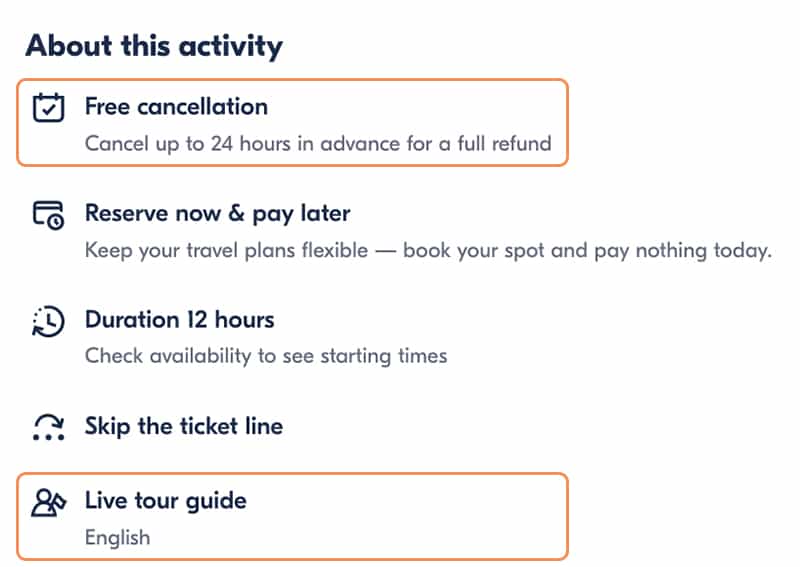Click the Reserve now pay later card icon
800x567 pixels.
[x=48, y=214]
